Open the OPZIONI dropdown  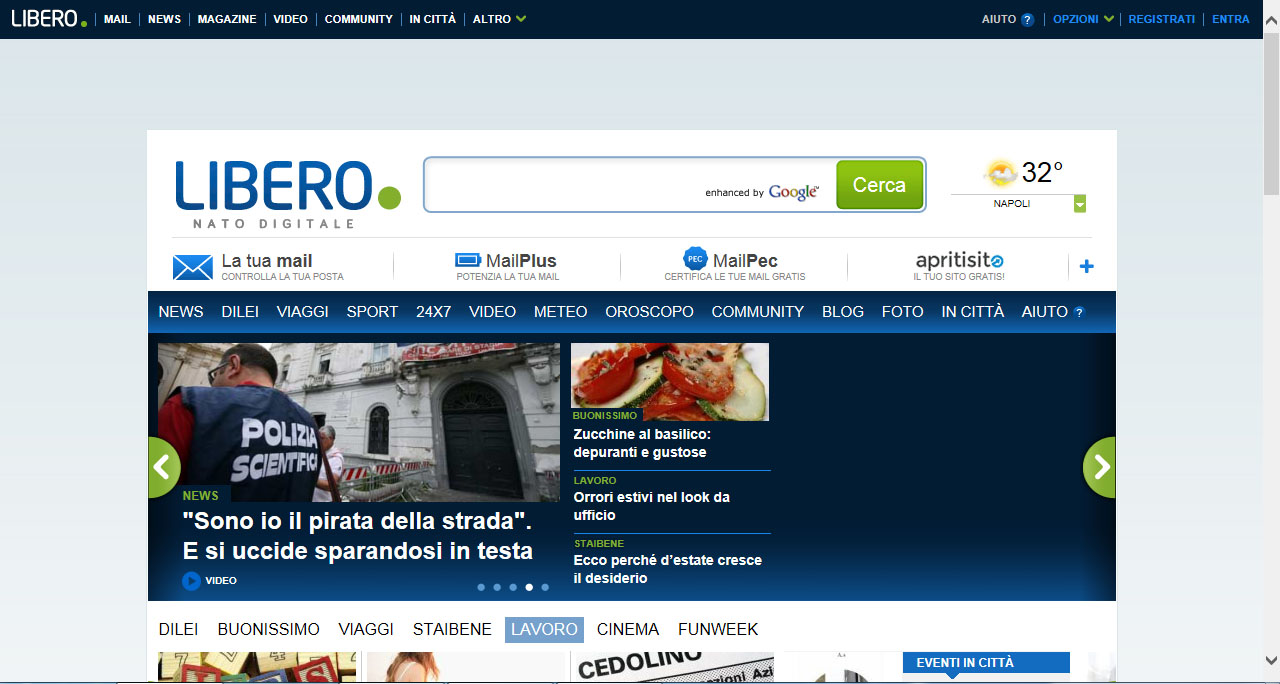[x=1082, y=18]
